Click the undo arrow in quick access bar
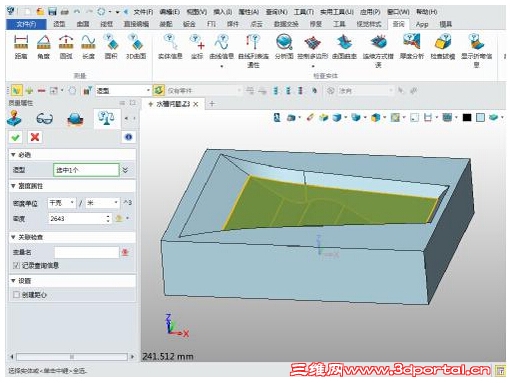The width and height of the screenshot is (510, 383). [77, 12]
